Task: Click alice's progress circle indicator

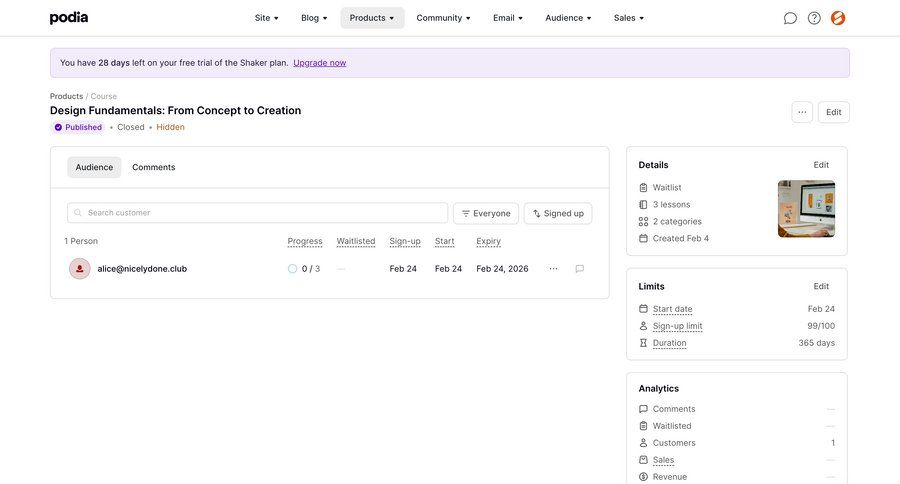Action: (292, 269)
